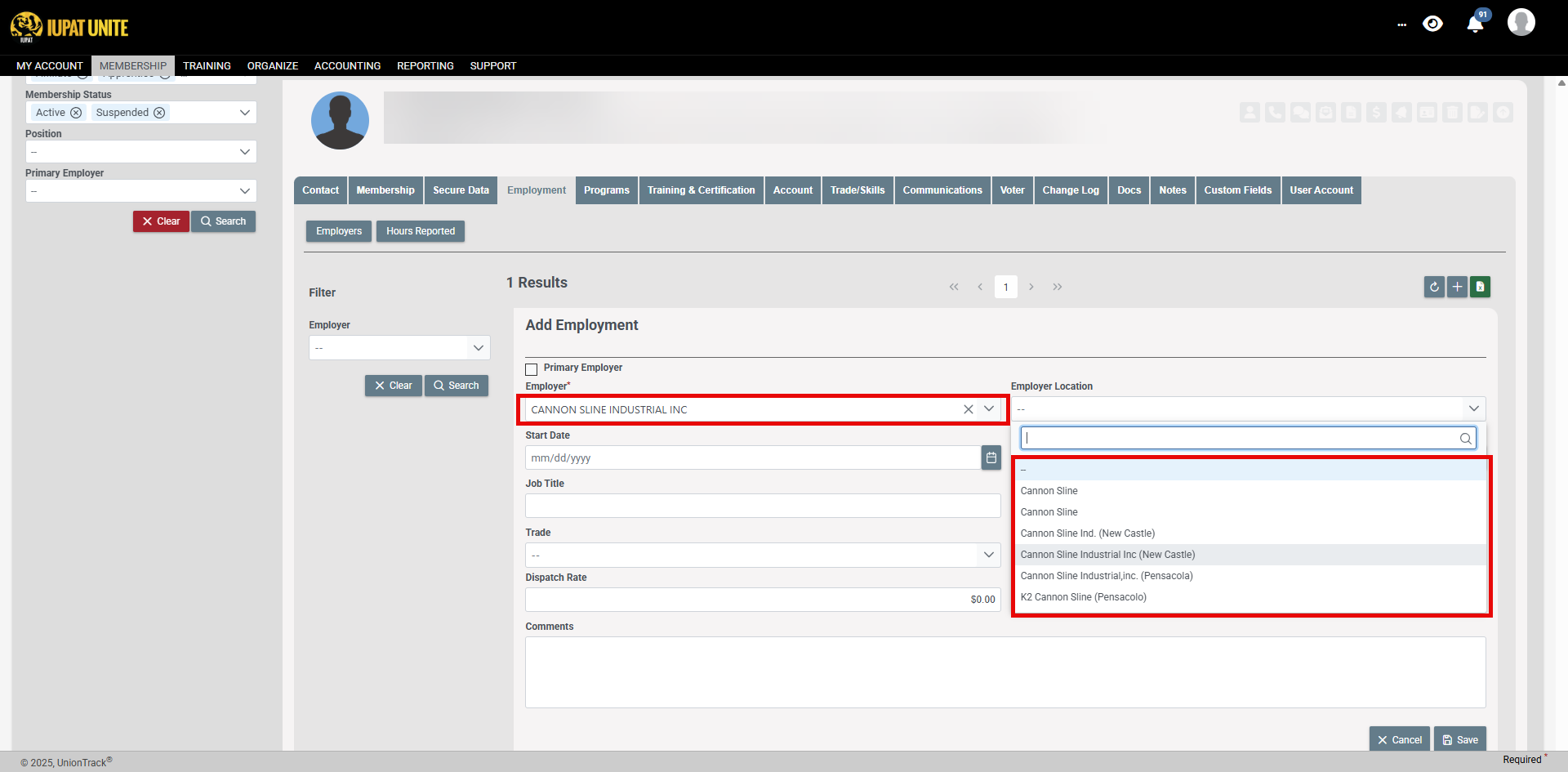This screenshot has height=772, width=1568.
Task: Expand the Employer field dropdown arrow
Action: pyautogui.click(x=989, y=409)
